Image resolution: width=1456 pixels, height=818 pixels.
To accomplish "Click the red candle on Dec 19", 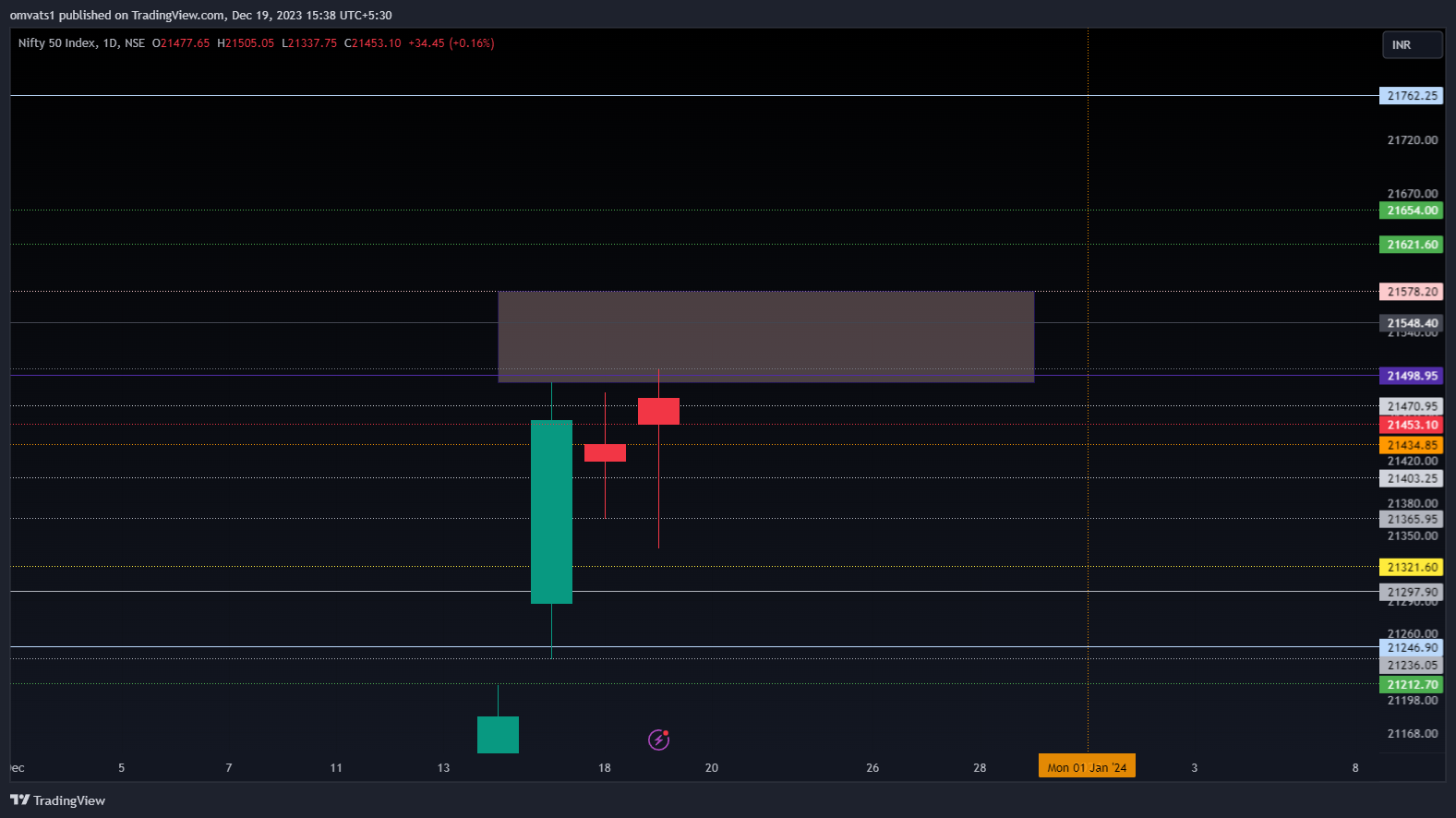I will [x=658, y=411].
